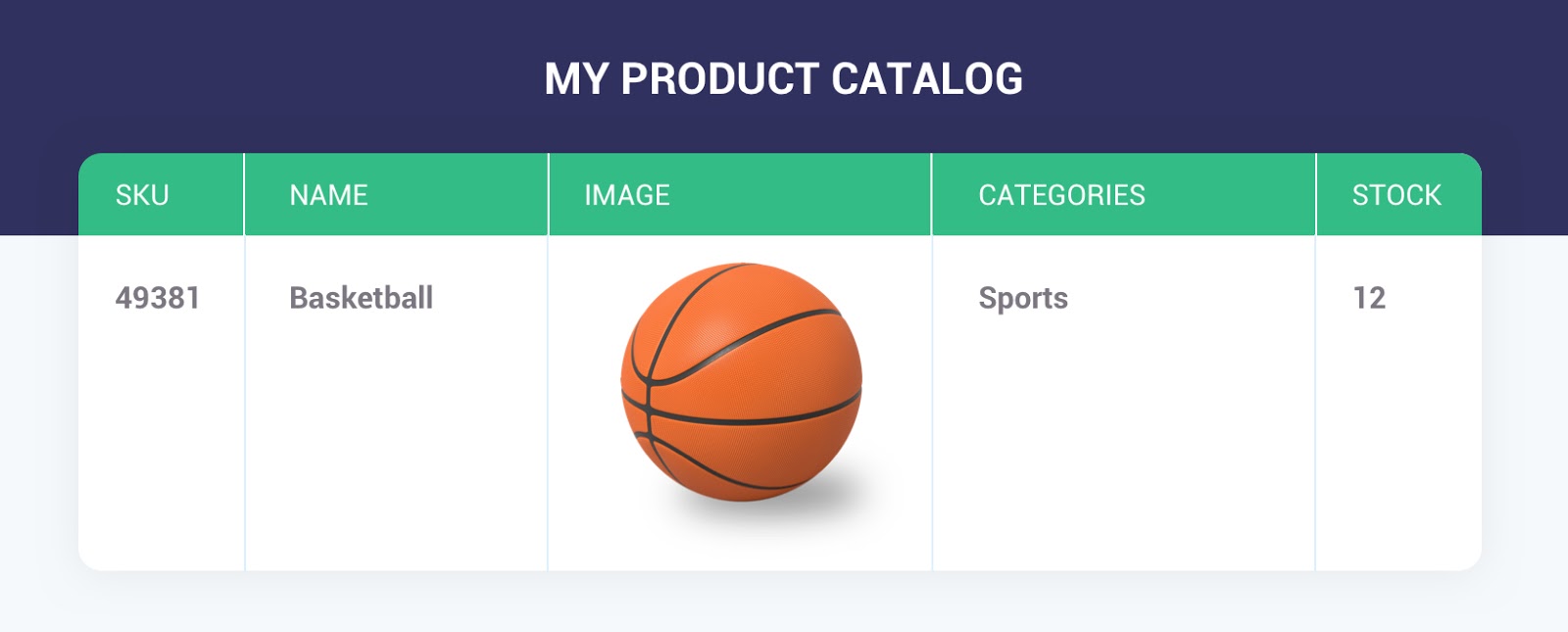Image resolution: width=1568 pixels, height=632 pixels.
Task: Select the basketball product image
Action: (x=740, y=382)
